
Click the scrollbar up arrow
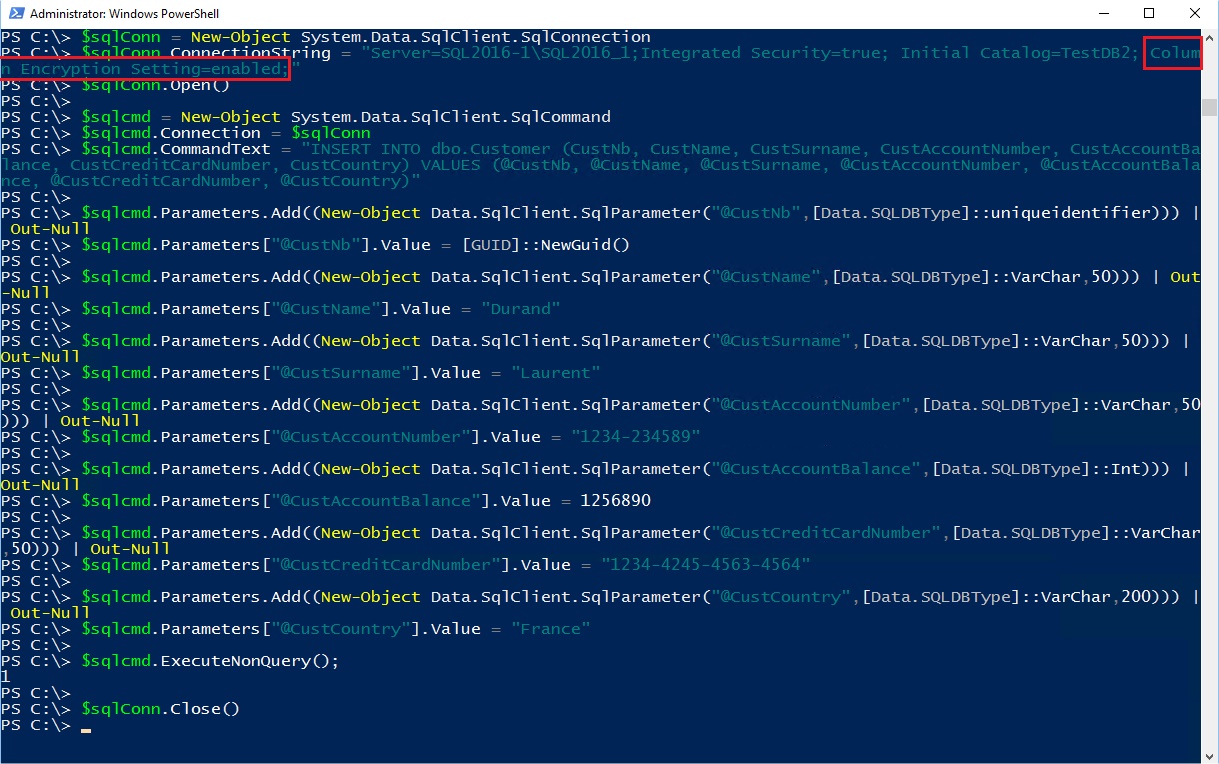1210,39
